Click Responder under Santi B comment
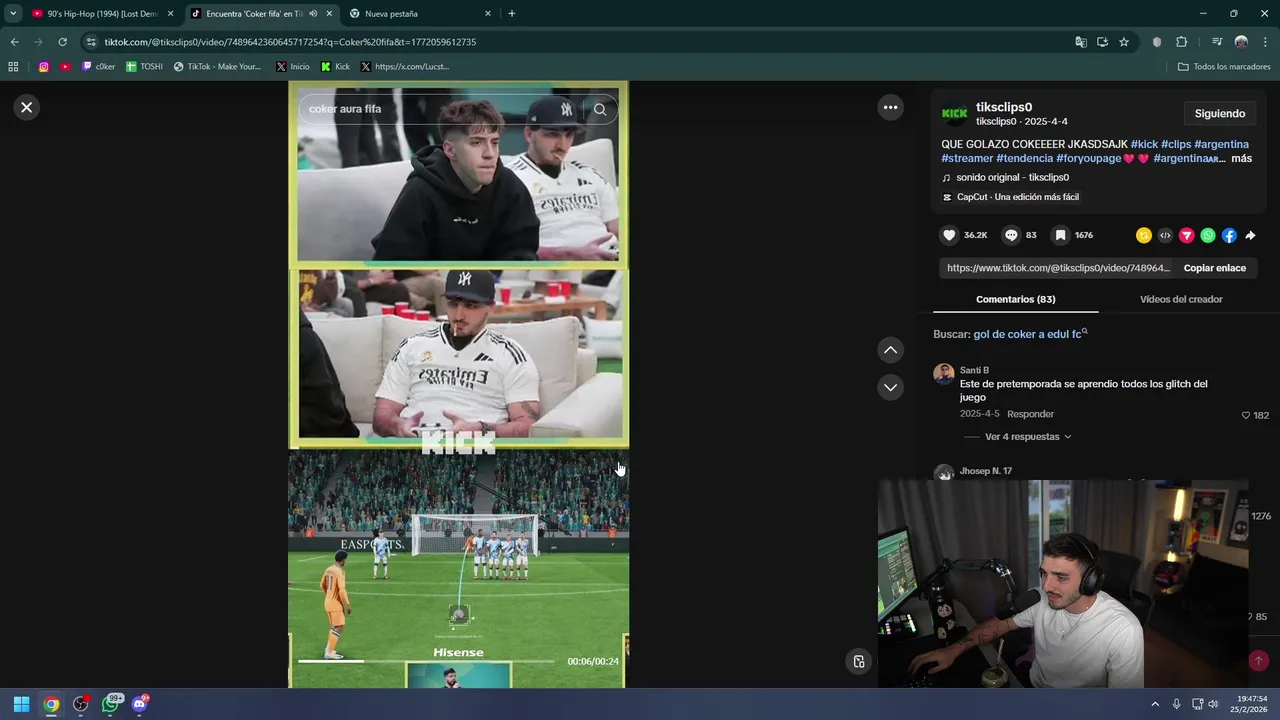1280x720 pixels. pos(1030,414)
